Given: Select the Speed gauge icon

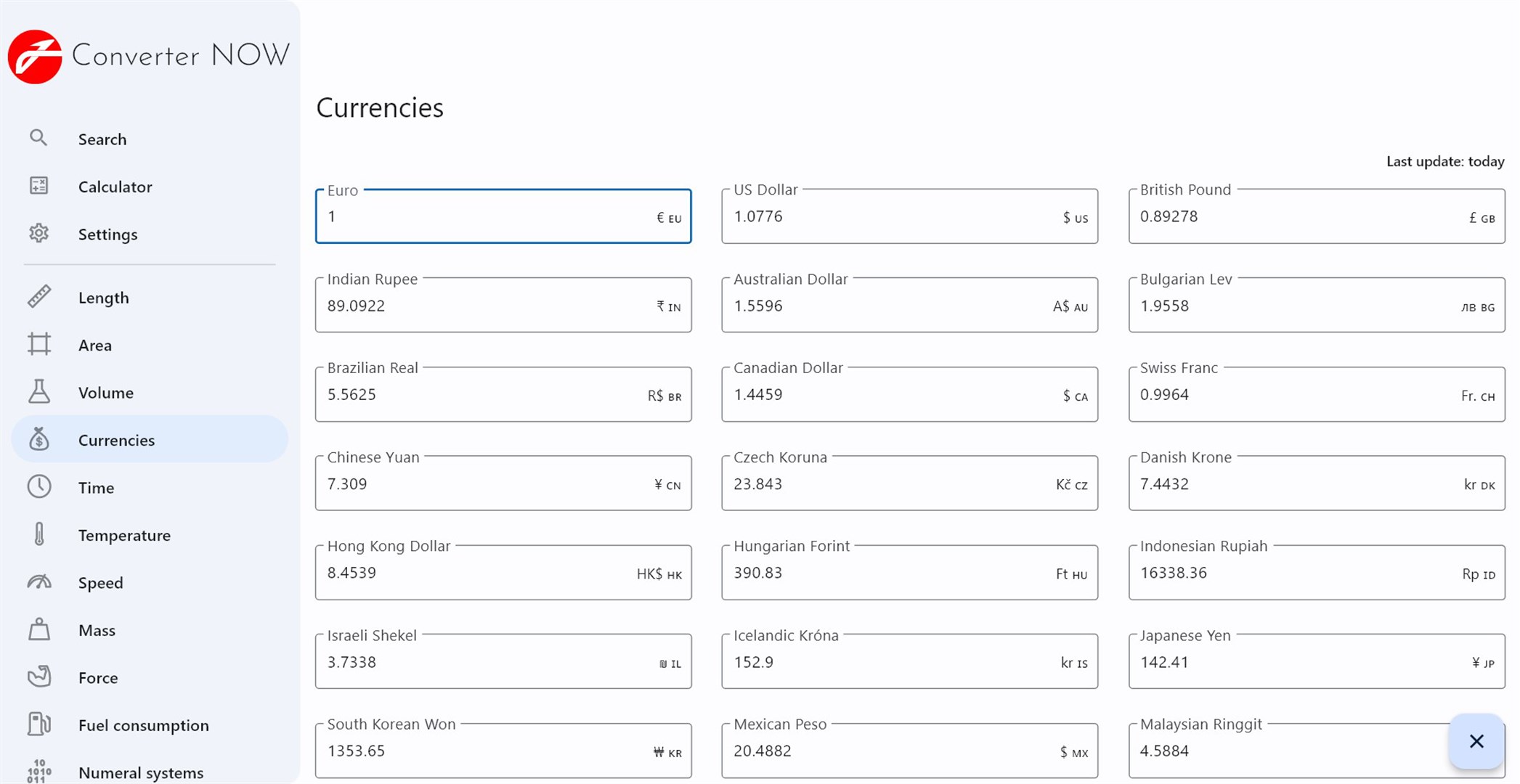Looking at the screenshot, I should [x=38, y=582].
